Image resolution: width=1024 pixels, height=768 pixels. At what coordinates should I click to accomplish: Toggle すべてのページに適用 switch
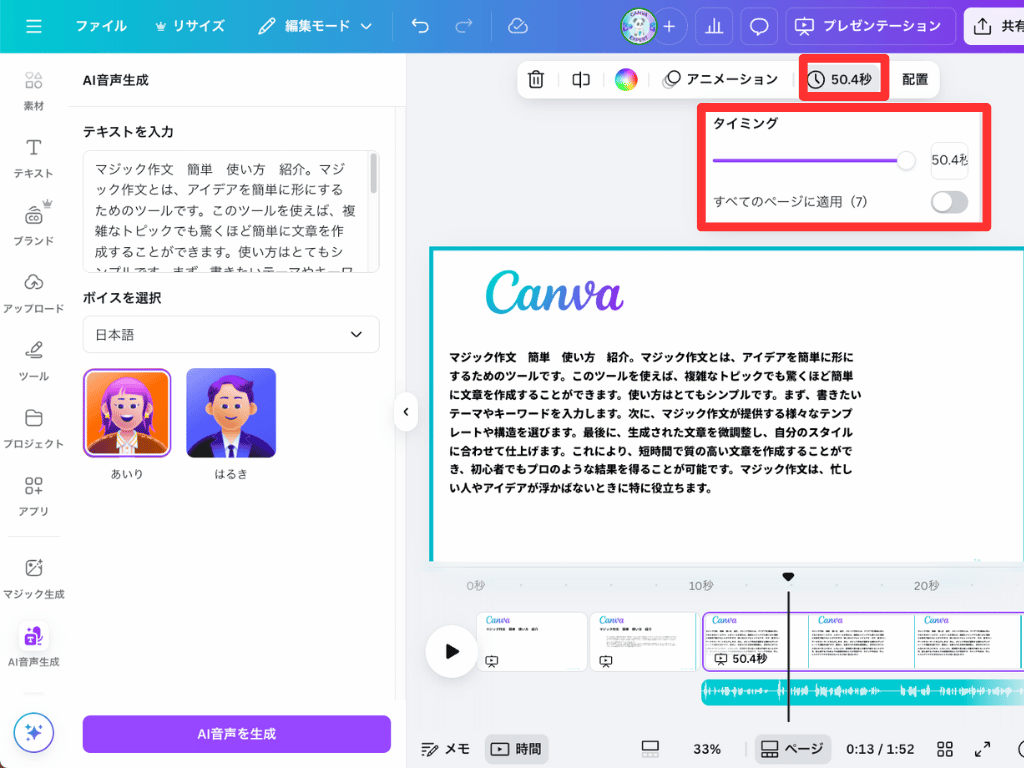click(x=949, y=202)
